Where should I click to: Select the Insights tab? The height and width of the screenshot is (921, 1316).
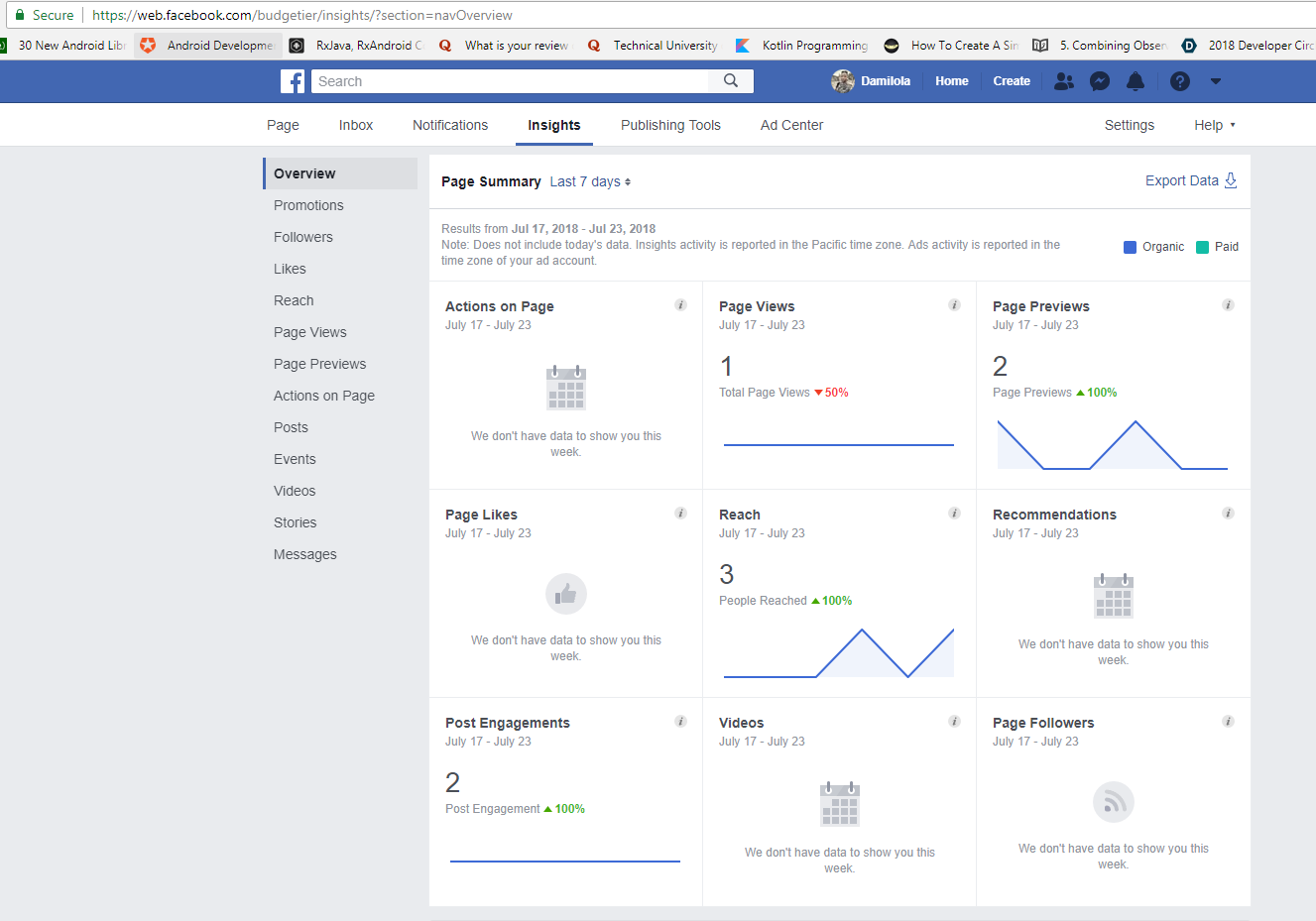[x=554, y=125]
